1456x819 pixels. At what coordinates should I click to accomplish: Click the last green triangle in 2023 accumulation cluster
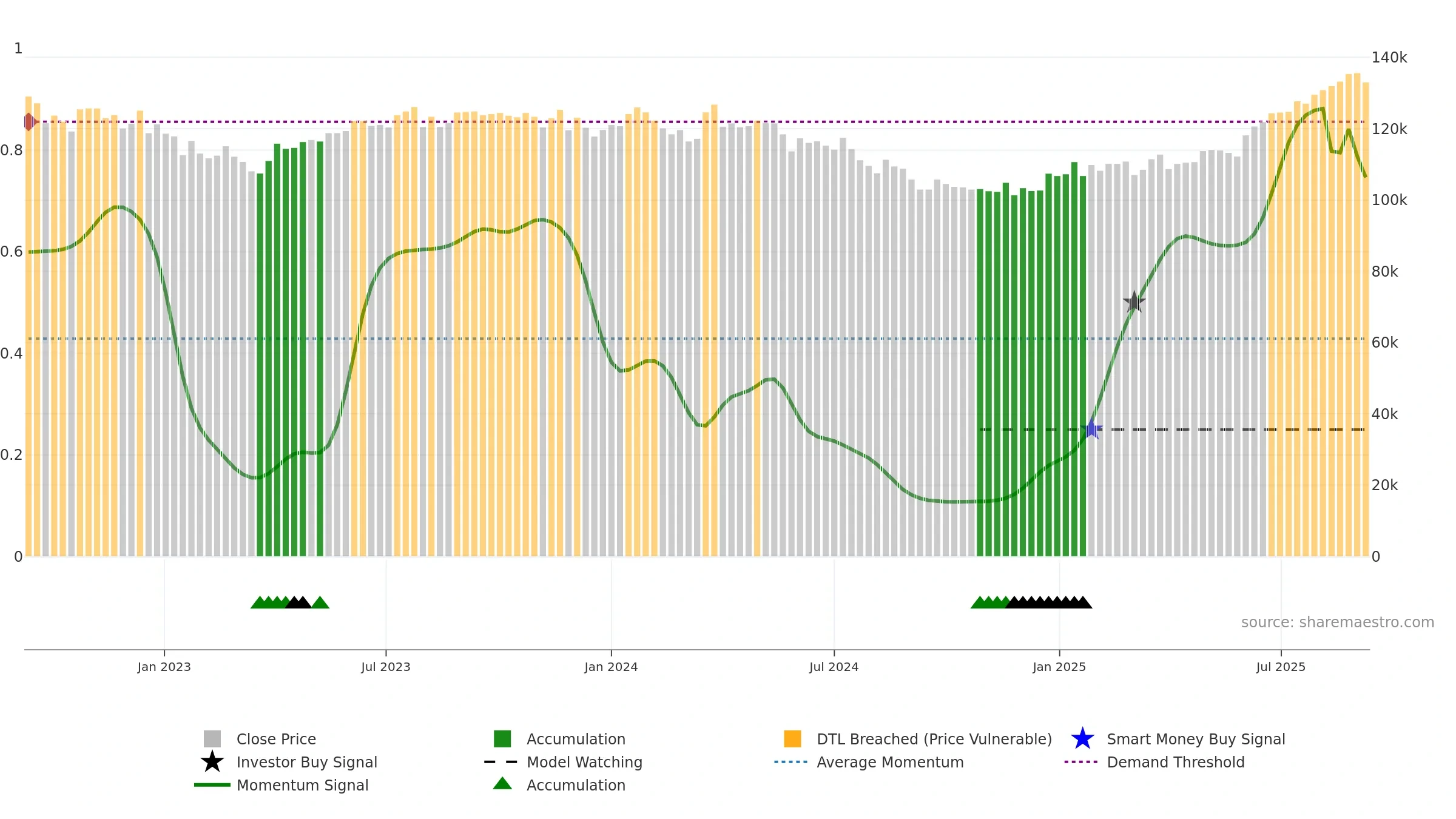click(x=320, y=602)
